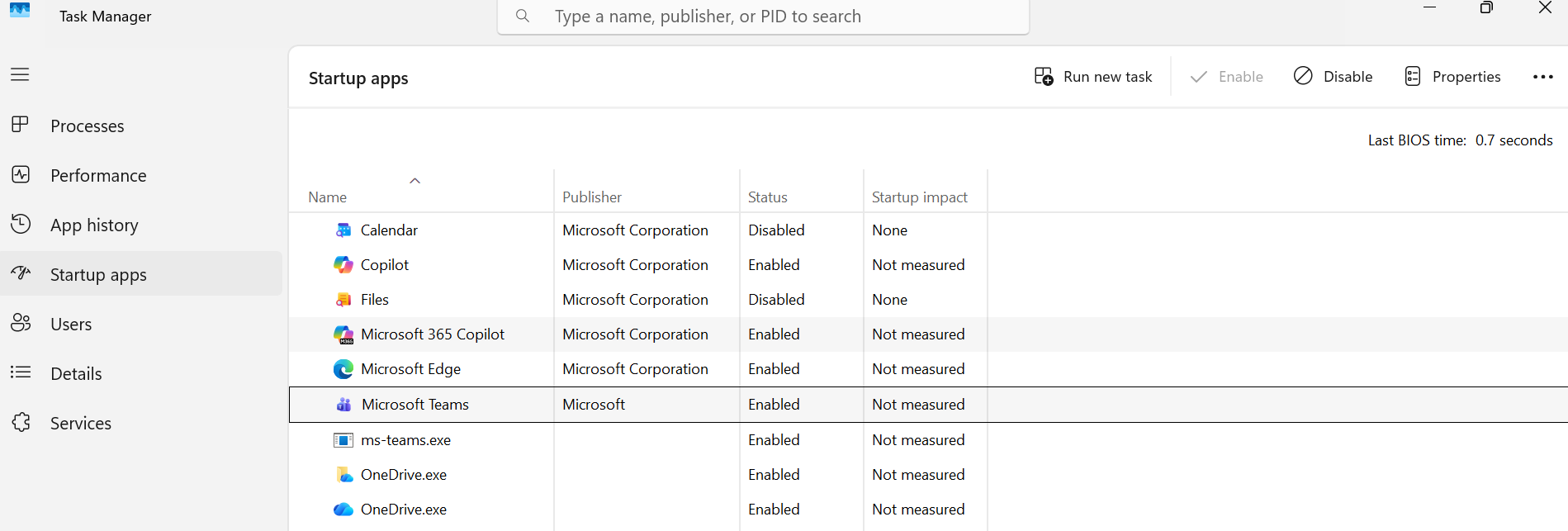Click the Users sidebar icon
The image size is (1568, 531).
[21, 323]
